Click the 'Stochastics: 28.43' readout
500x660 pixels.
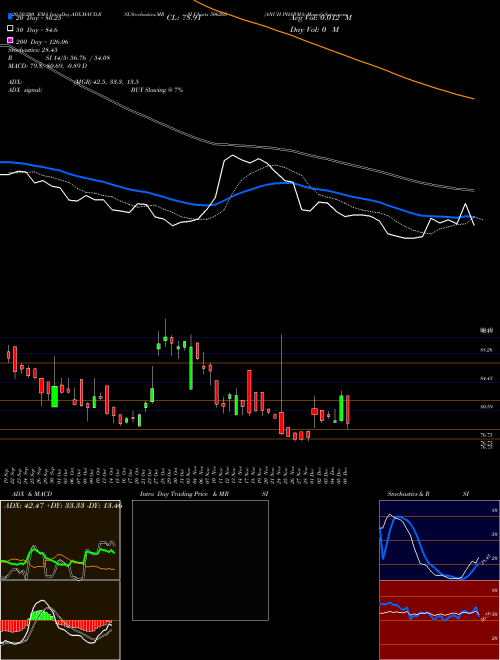pos(33,50)
